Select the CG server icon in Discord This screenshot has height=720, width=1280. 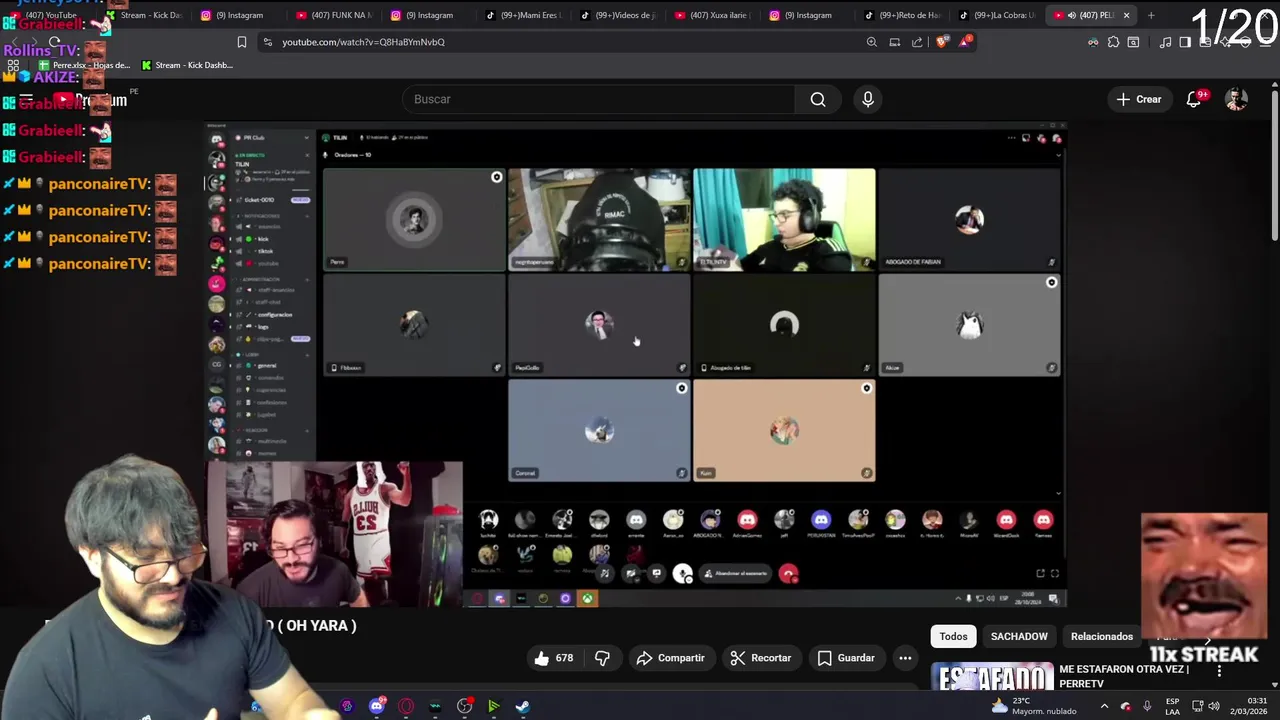(216, 365)
